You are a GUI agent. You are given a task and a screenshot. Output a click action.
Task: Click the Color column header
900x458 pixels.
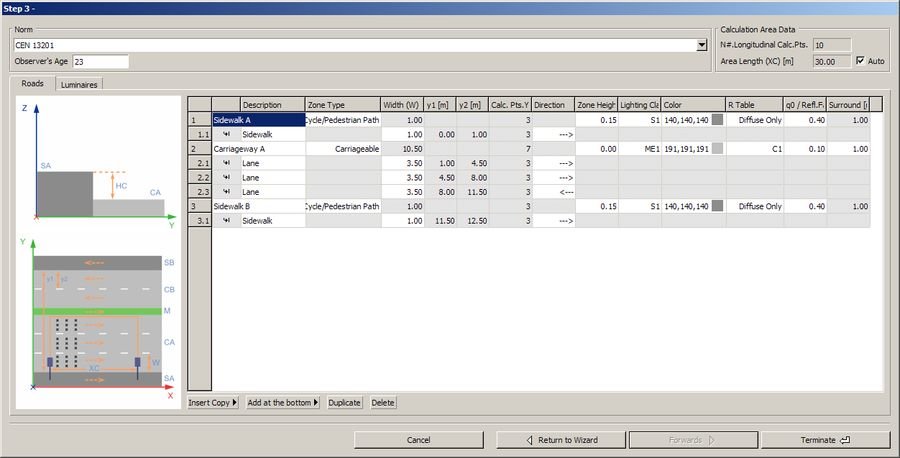693,104
